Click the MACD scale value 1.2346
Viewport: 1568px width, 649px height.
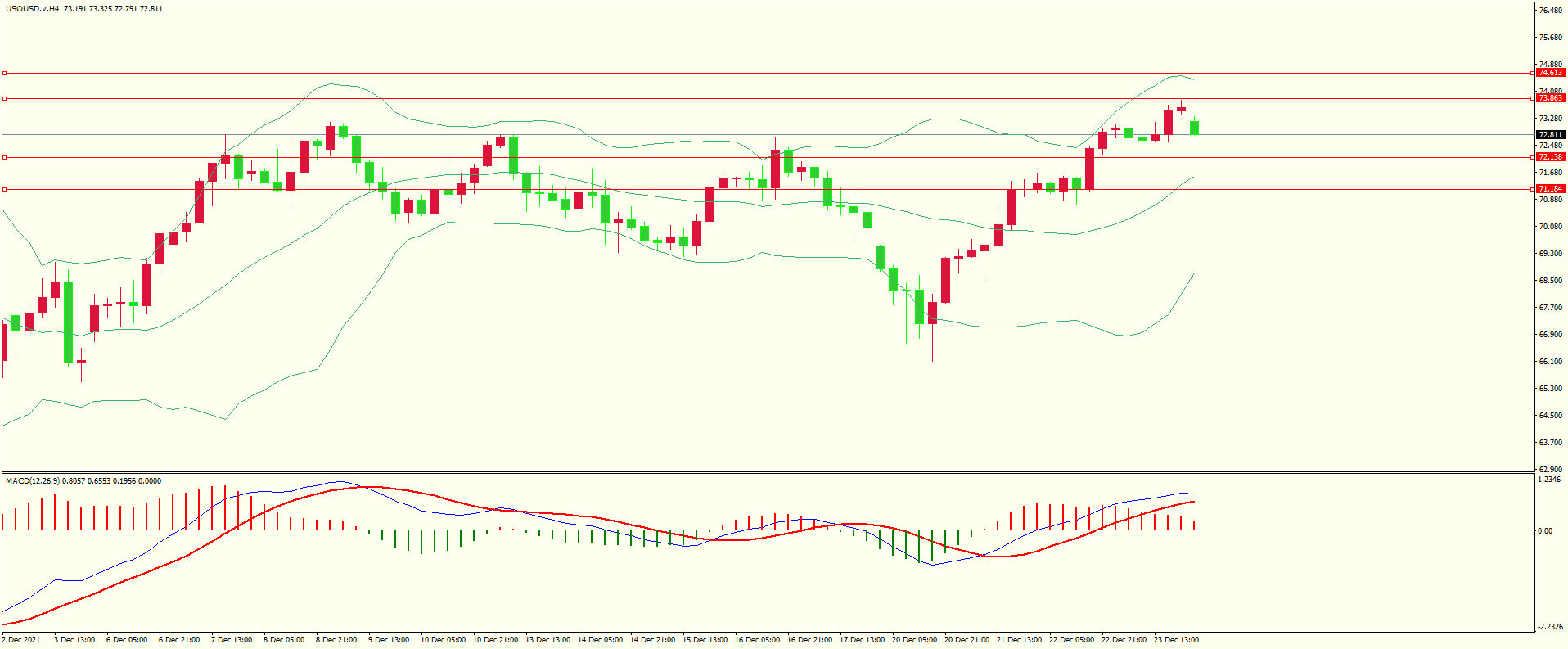pyautogui.click(x=1550, y=480)
